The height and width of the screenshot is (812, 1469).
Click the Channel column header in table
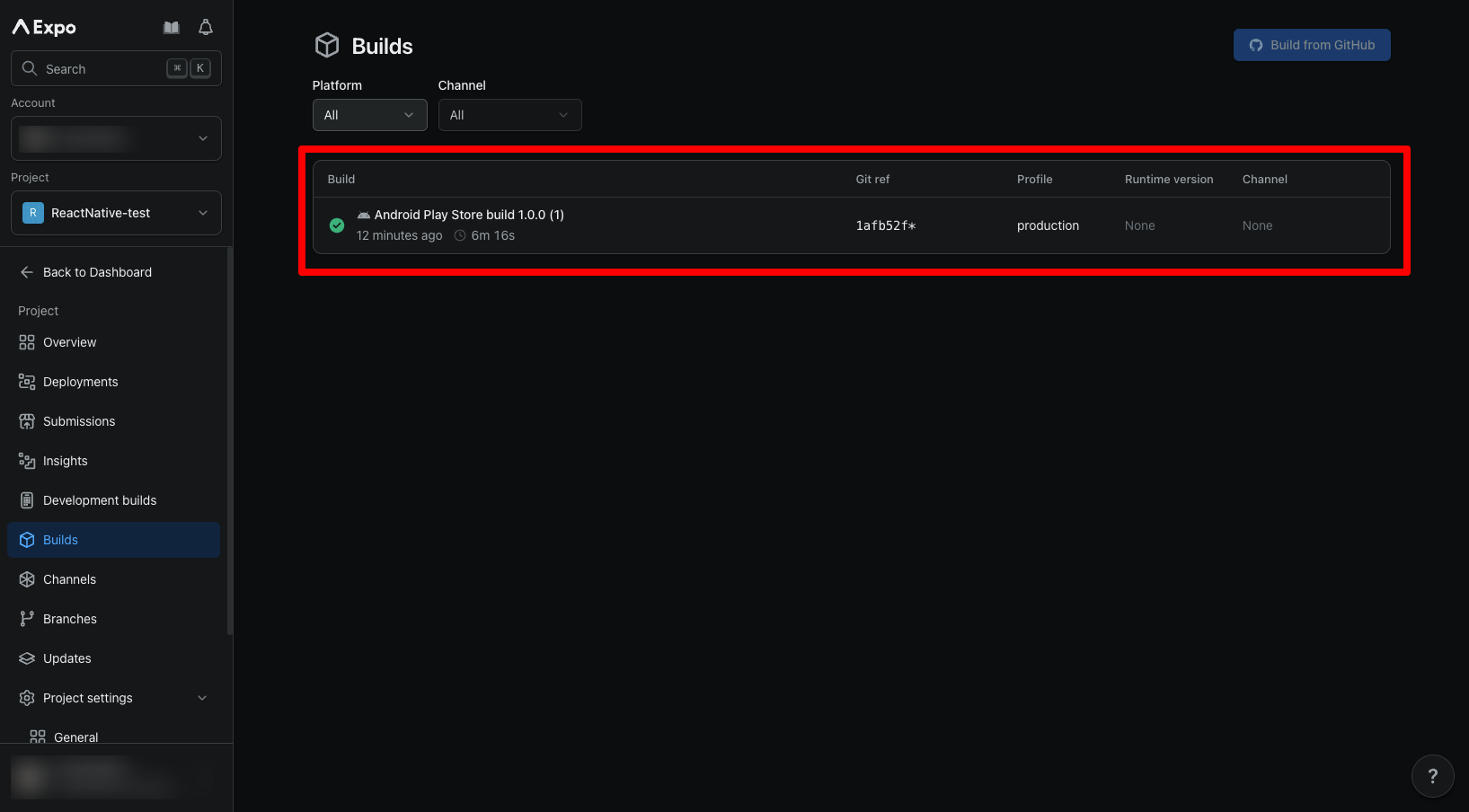tap(1264, 179)
